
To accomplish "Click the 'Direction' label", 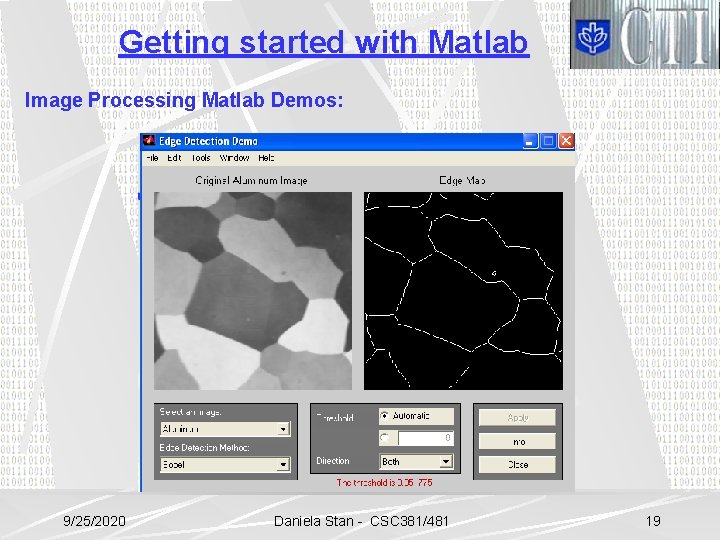I will point(333,461).
